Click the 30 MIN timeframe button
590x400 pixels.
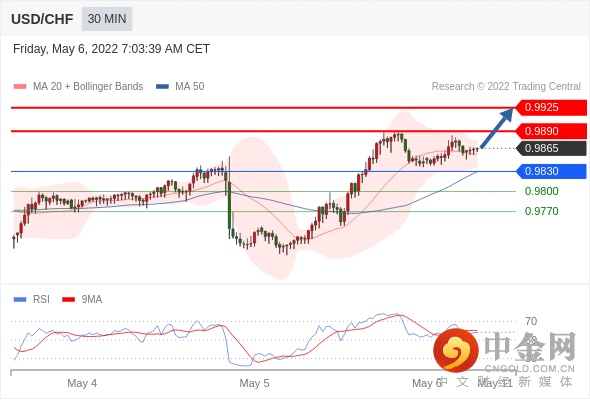[x=107, y=19]
